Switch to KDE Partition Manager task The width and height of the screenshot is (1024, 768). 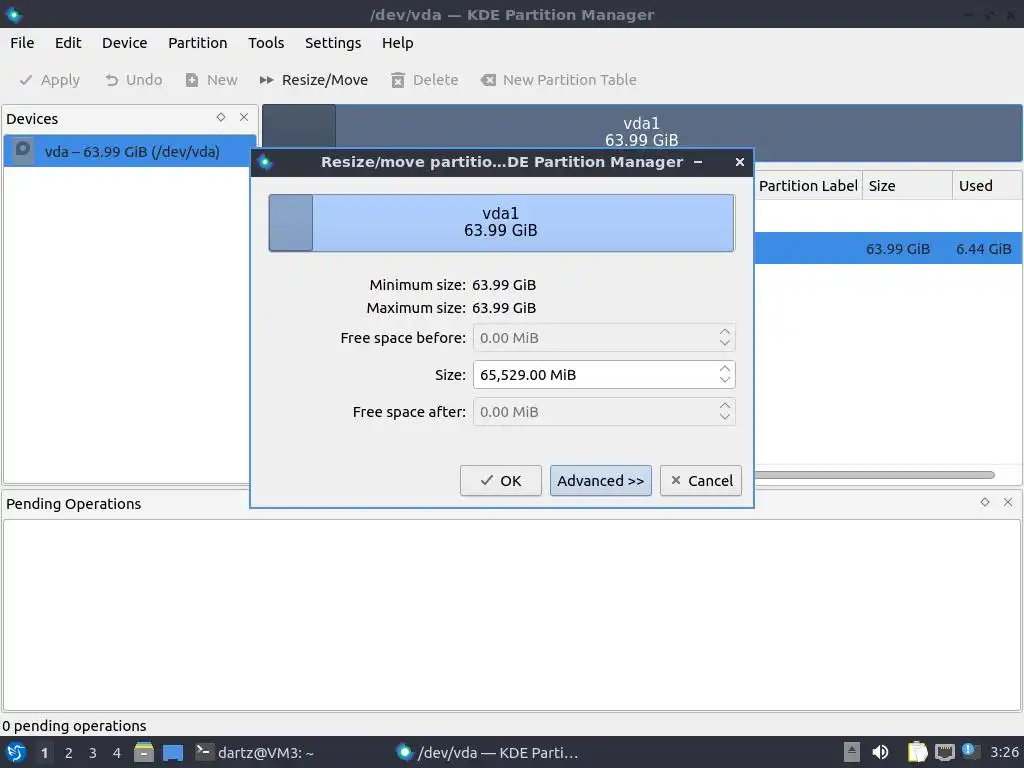click(x=487, y=752)
